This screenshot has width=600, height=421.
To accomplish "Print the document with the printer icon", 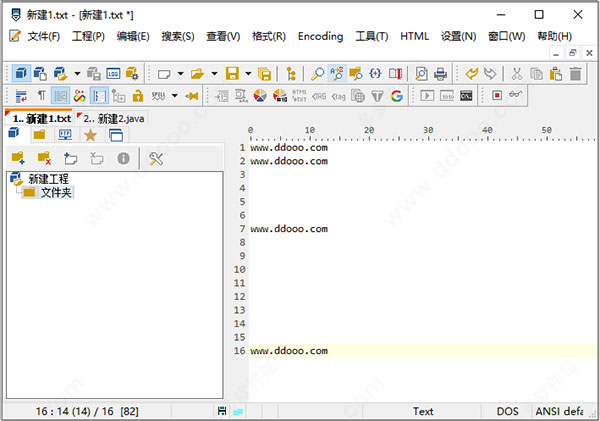I will pyautogui.click(x=440, y=73).
